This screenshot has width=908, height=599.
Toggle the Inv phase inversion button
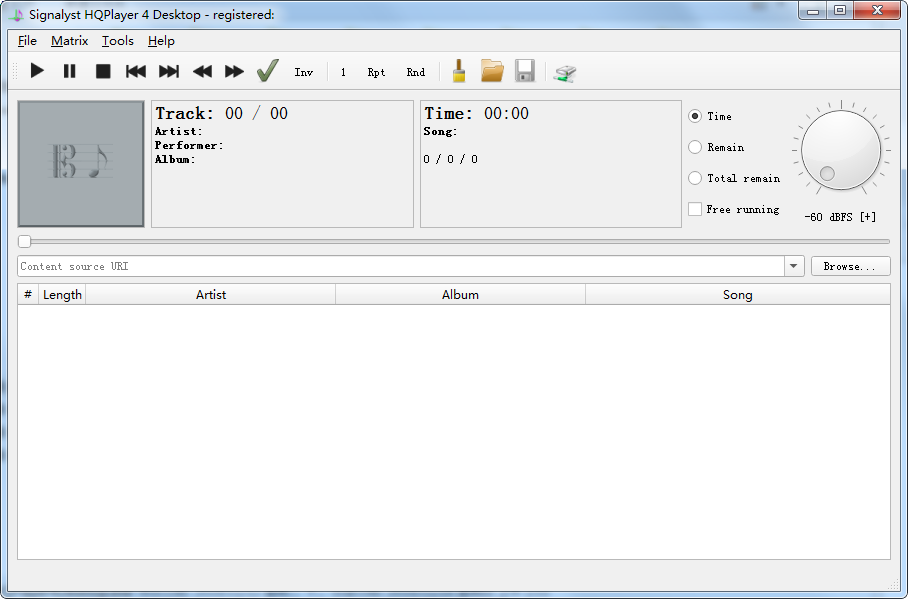(x=303, y=72)
